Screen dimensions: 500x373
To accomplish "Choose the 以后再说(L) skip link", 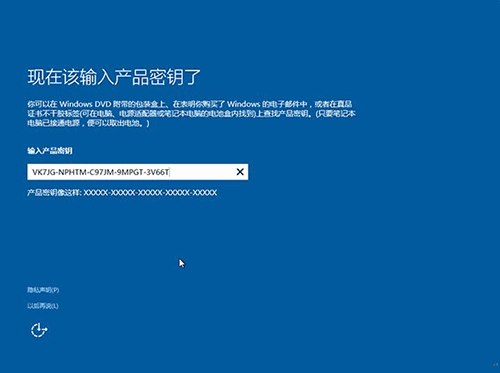I will [43, 306].
